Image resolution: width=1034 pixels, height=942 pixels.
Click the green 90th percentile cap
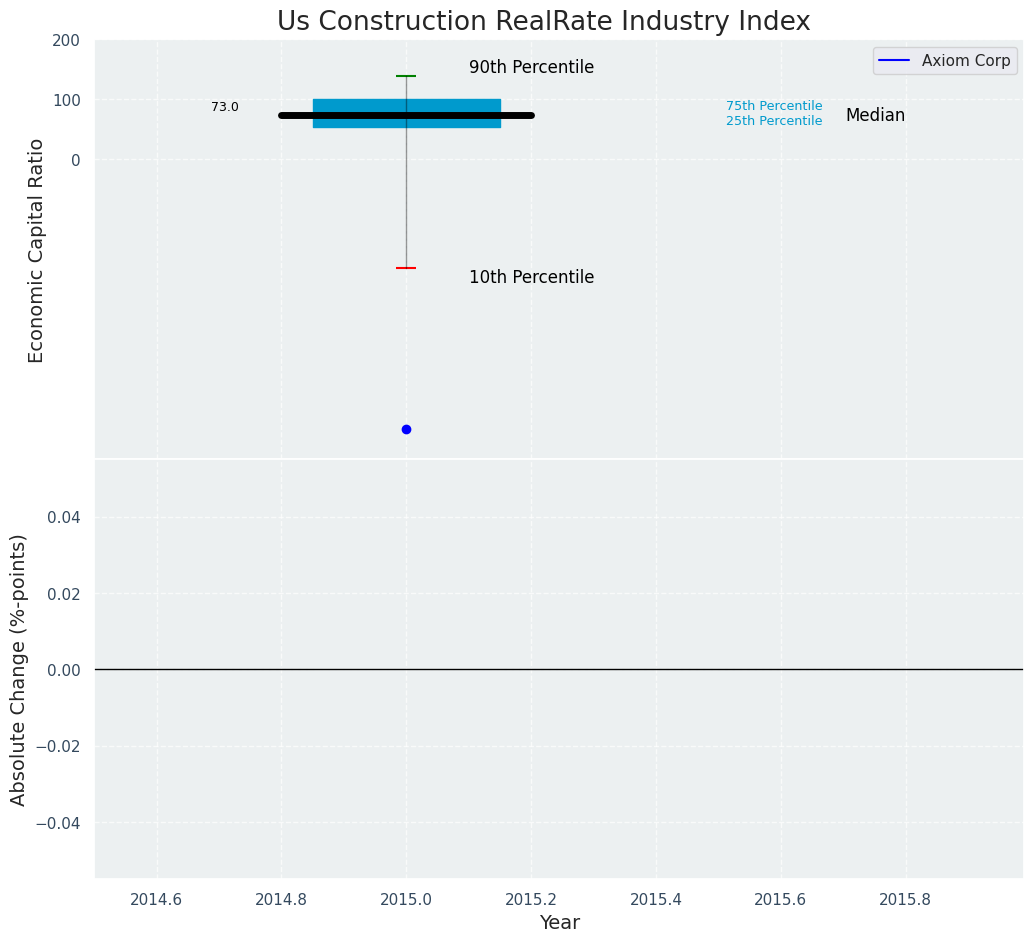point(406,76)
